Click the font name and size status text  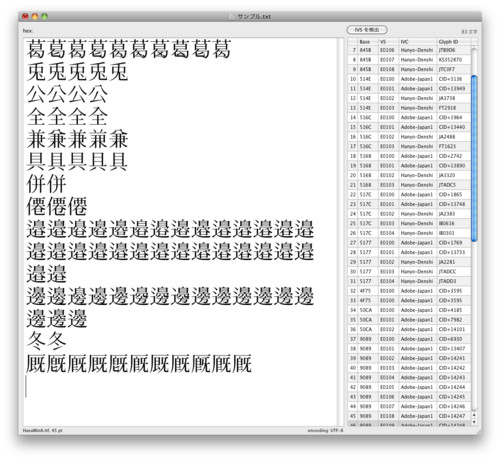click(x=42, y=431)
